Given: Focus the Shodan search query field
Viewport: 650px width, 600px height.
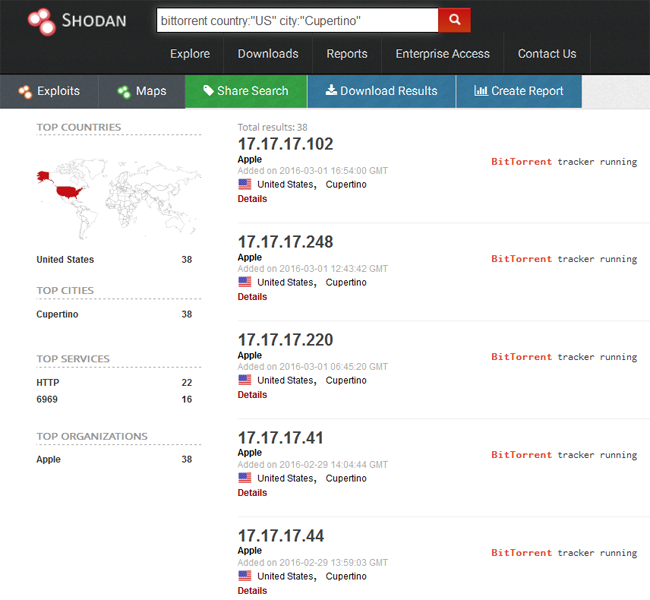Looking at the screenshot, I should click(x=297, y=20).
